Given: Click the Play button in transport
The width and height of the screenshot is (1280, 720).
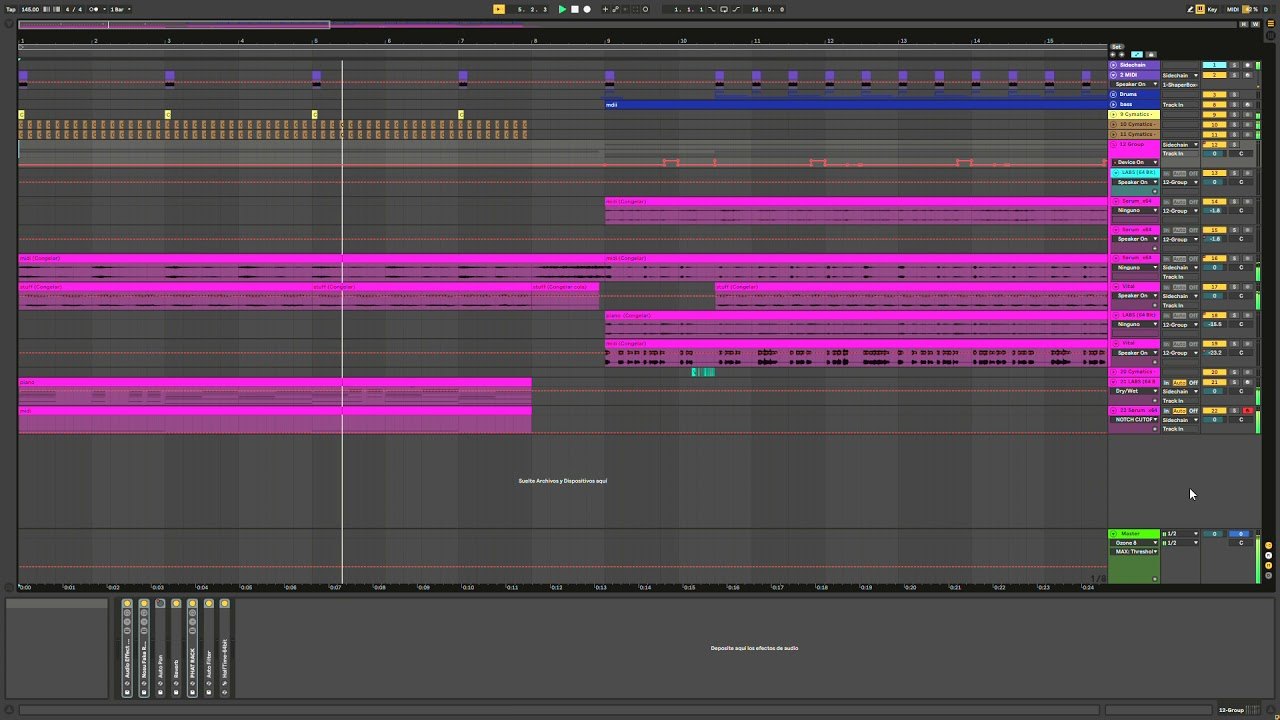Looking at the screenshot, I should click(x=562, y=9).
